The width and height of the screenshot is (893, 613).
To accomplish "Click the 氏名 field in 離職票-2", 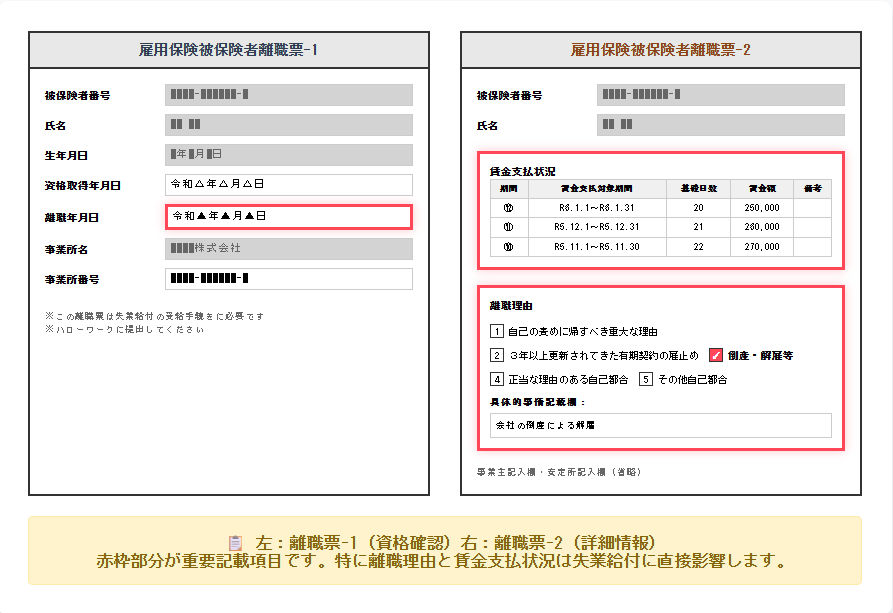I will coord(720,125).
